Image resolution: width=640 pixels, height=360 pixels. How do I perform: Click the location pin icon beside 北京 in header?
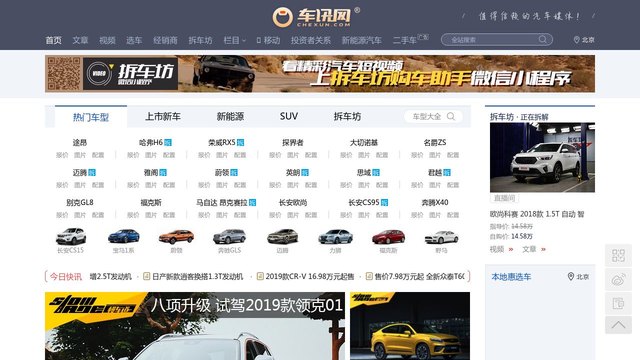click(x=576, y=40)
